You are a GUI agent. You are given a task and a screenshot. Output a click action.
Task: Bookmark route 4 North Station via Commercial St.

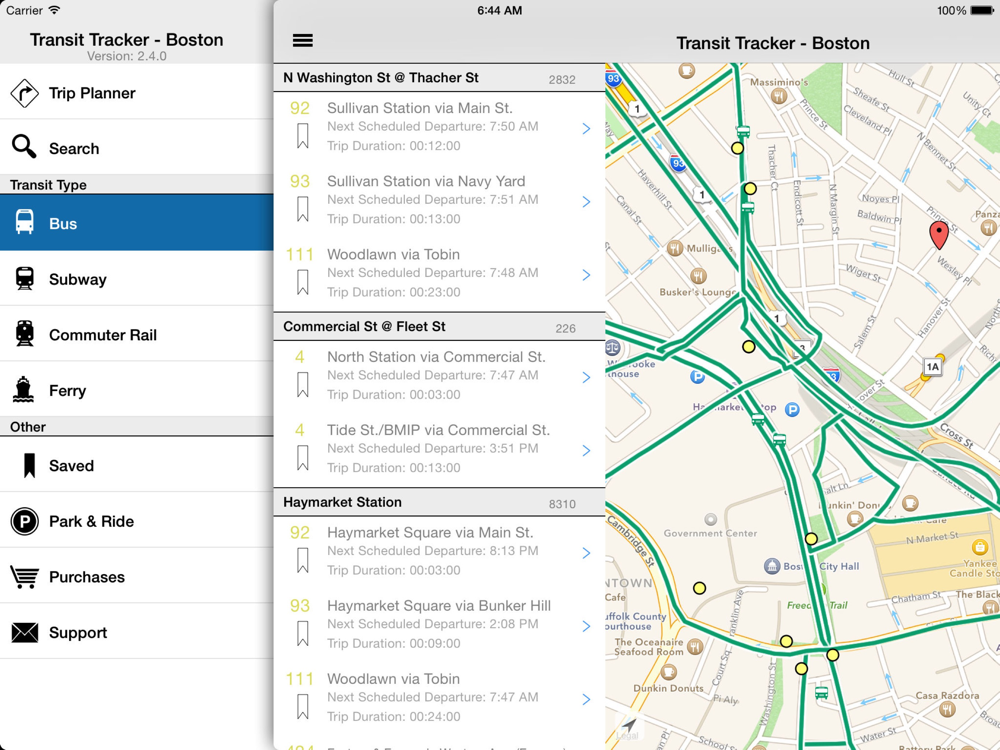pos(303,385)
